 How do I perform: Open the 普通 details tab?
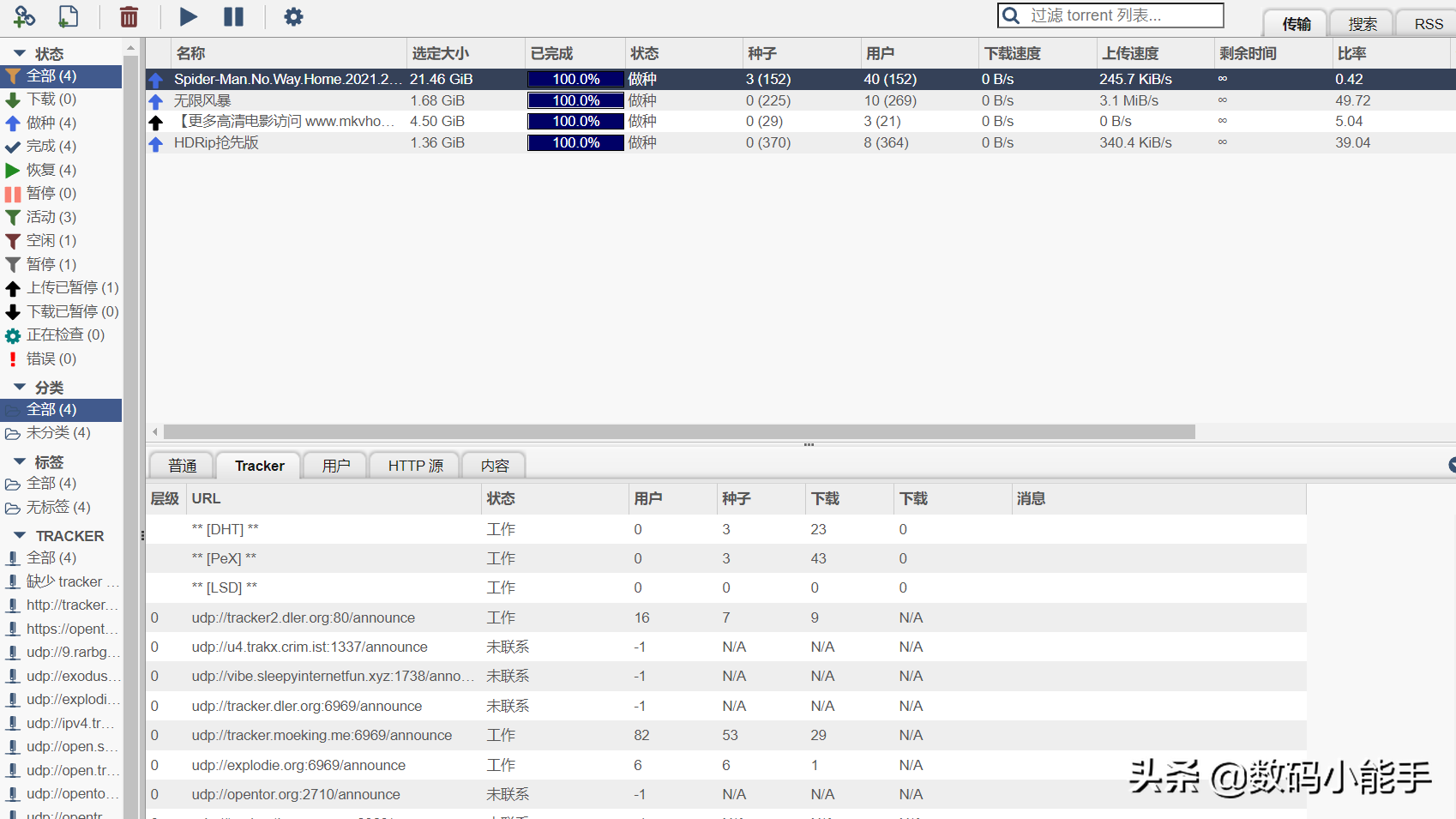tap(182, 466)
